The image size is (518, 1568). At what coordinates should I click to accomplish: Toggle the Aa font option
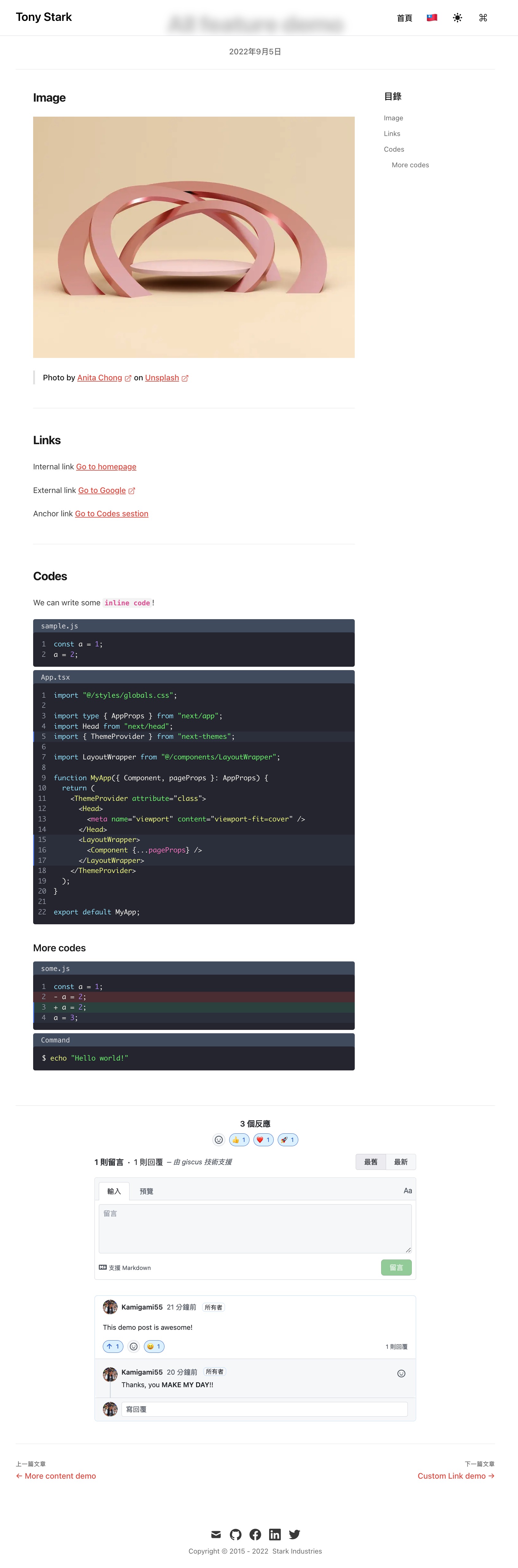coord(408,1191)
